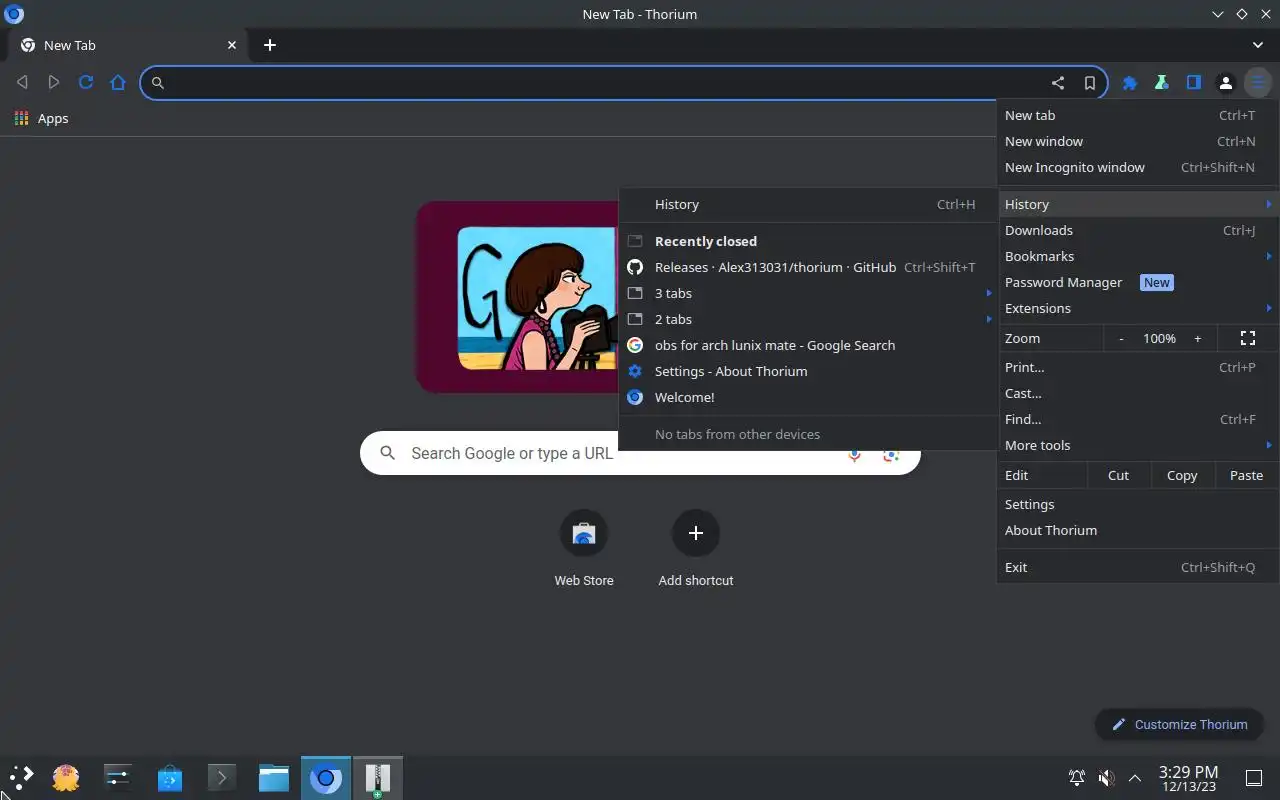1280x800 pixels.
Task: Expand the Extensions submenu
Action: point(1138,308)
